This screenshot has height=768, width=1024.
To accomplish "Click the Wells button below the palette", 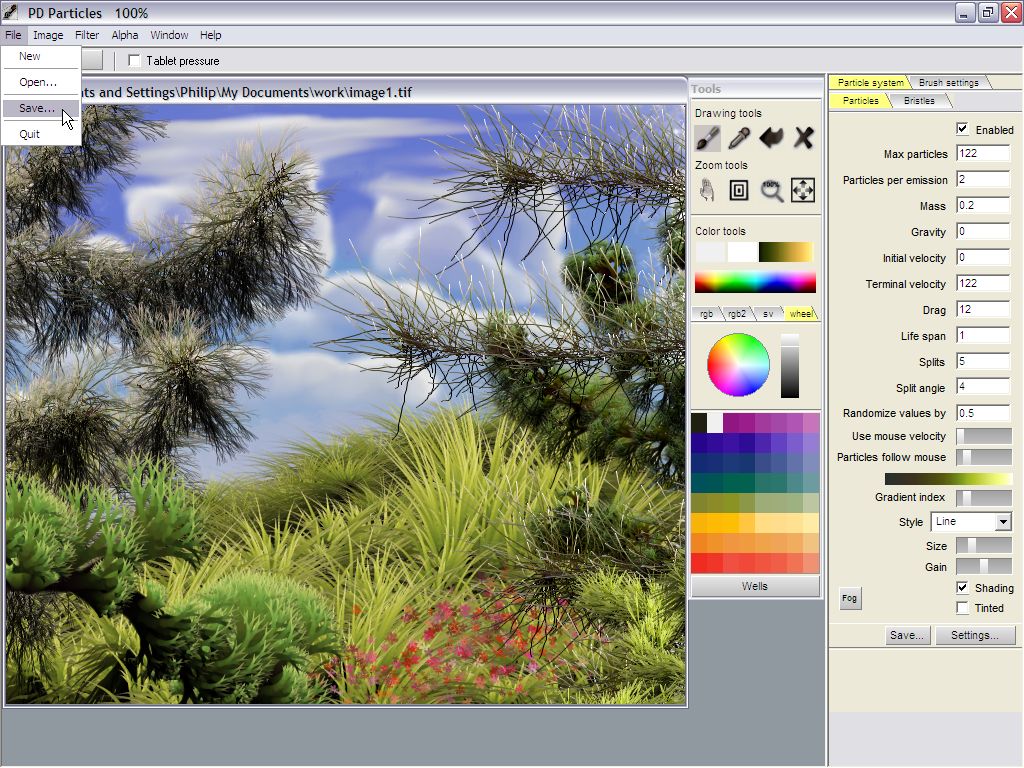I will click(755, 586).
